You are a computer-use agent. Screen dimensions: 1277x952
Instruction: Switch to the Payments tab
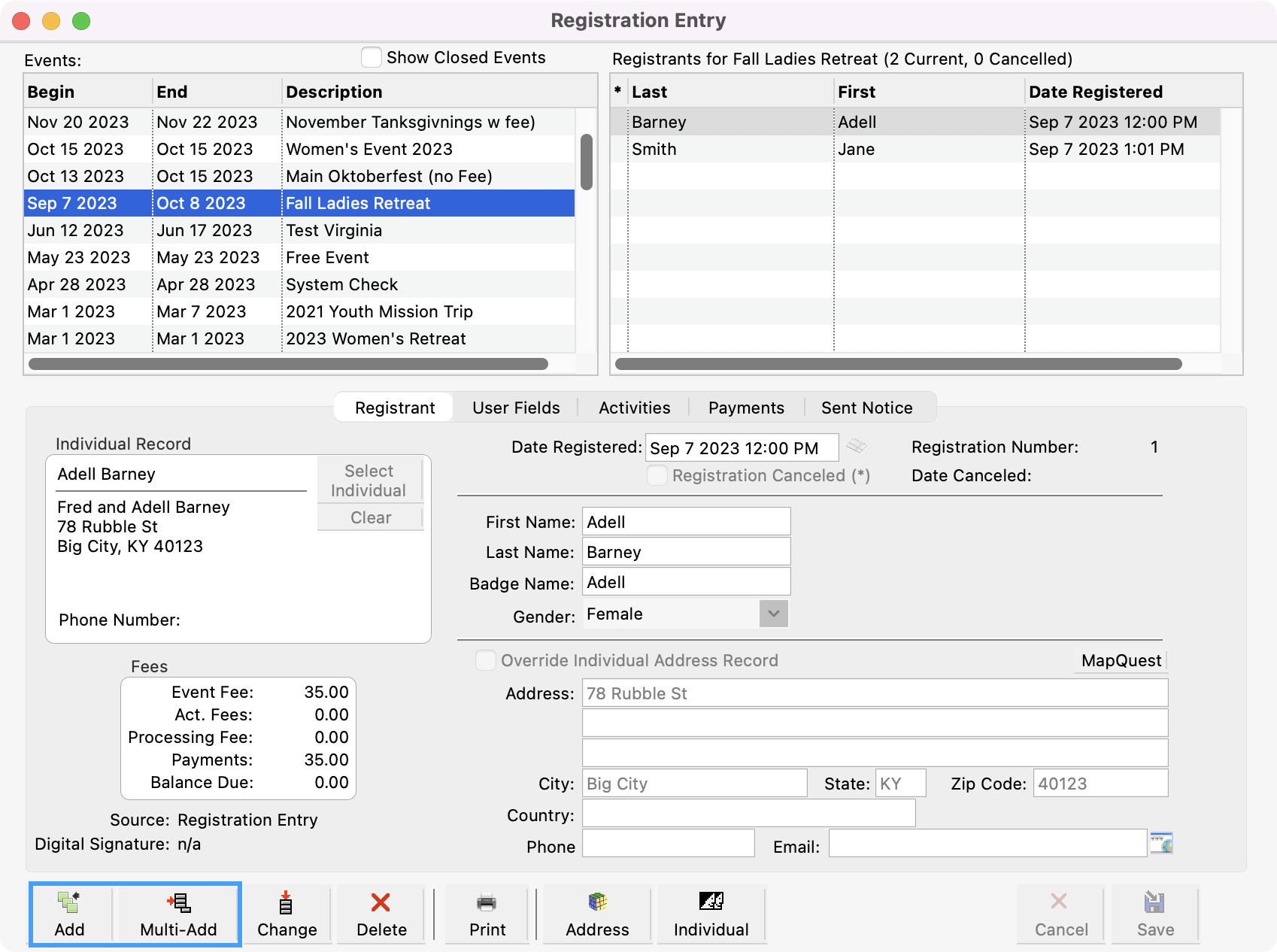coord(746,408)
